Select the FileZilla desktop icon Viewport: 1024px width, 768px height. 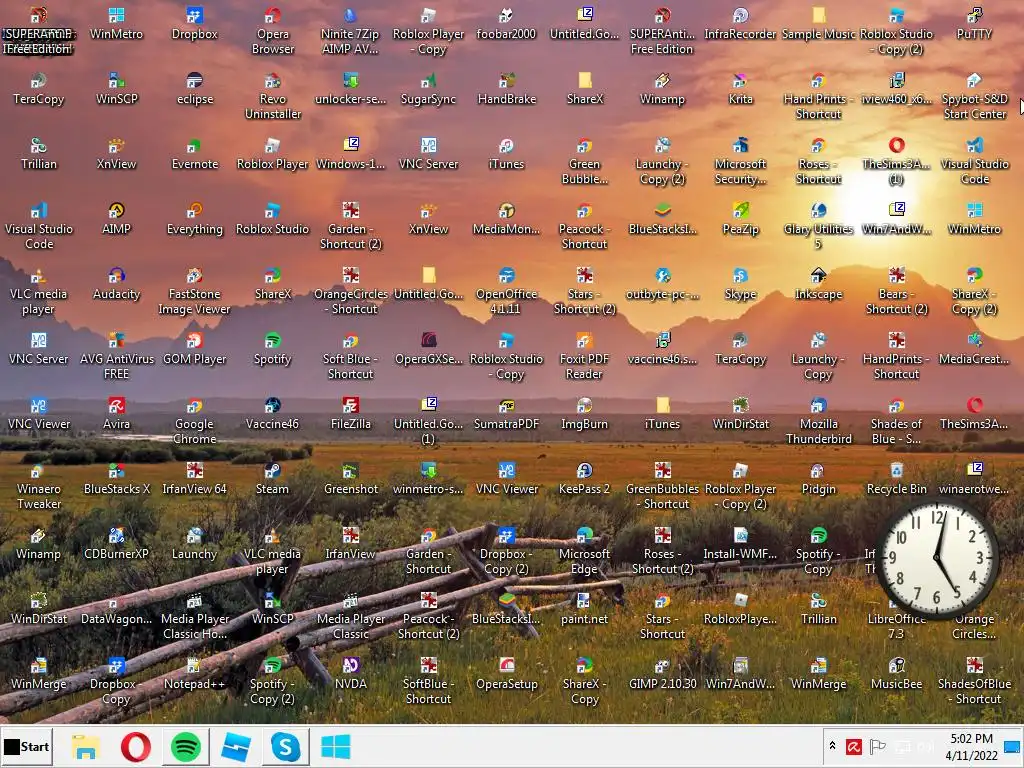(350, 413)
